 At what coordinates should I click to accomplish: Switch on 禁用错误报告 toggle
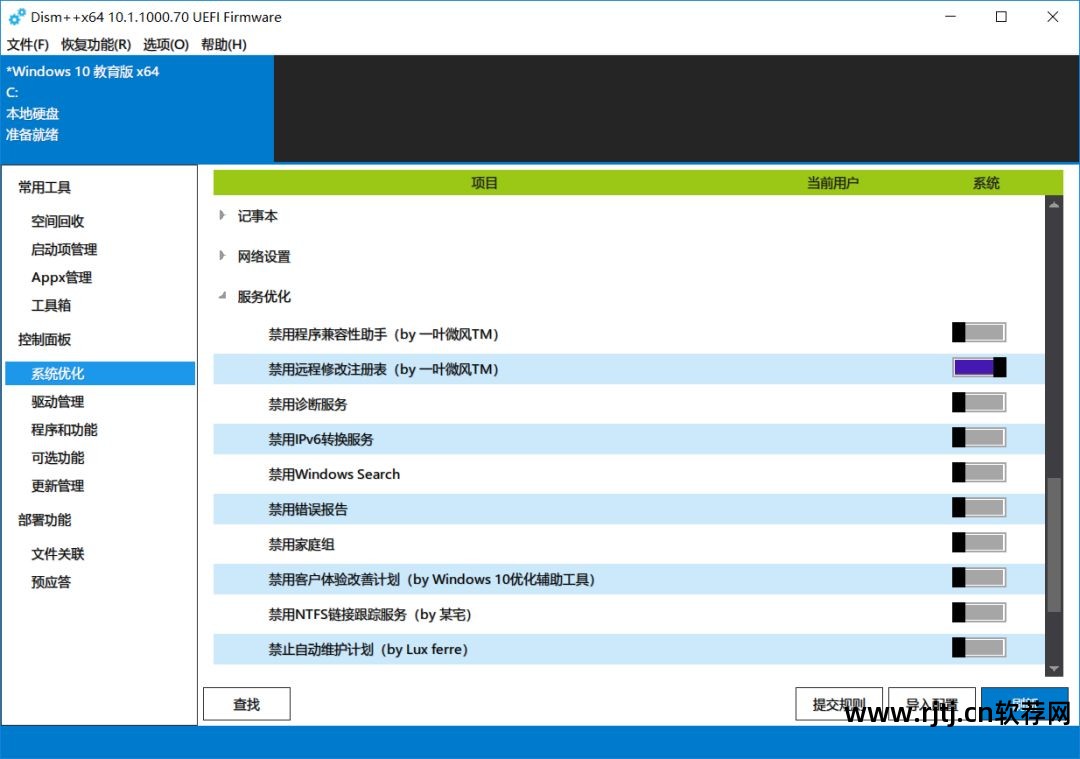pos(979,508)
